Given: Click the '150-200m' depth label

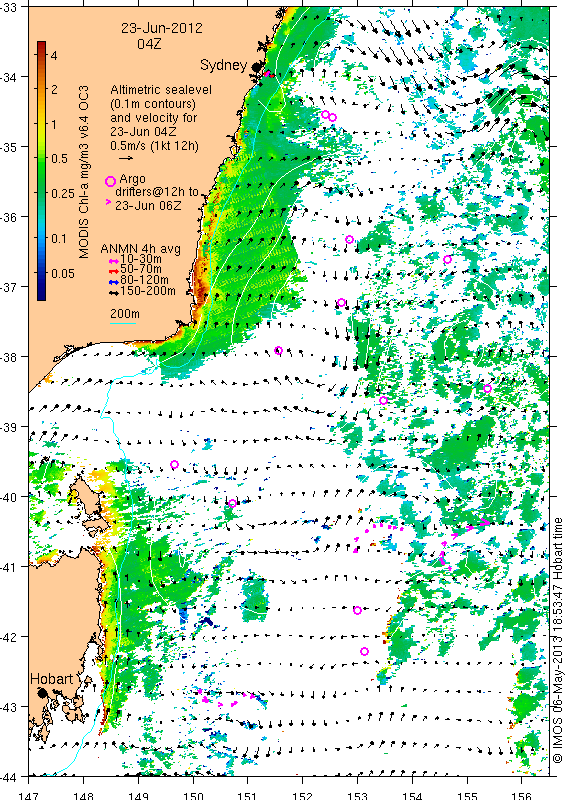Looking at the screenshot, I should [x=148, y=291].
